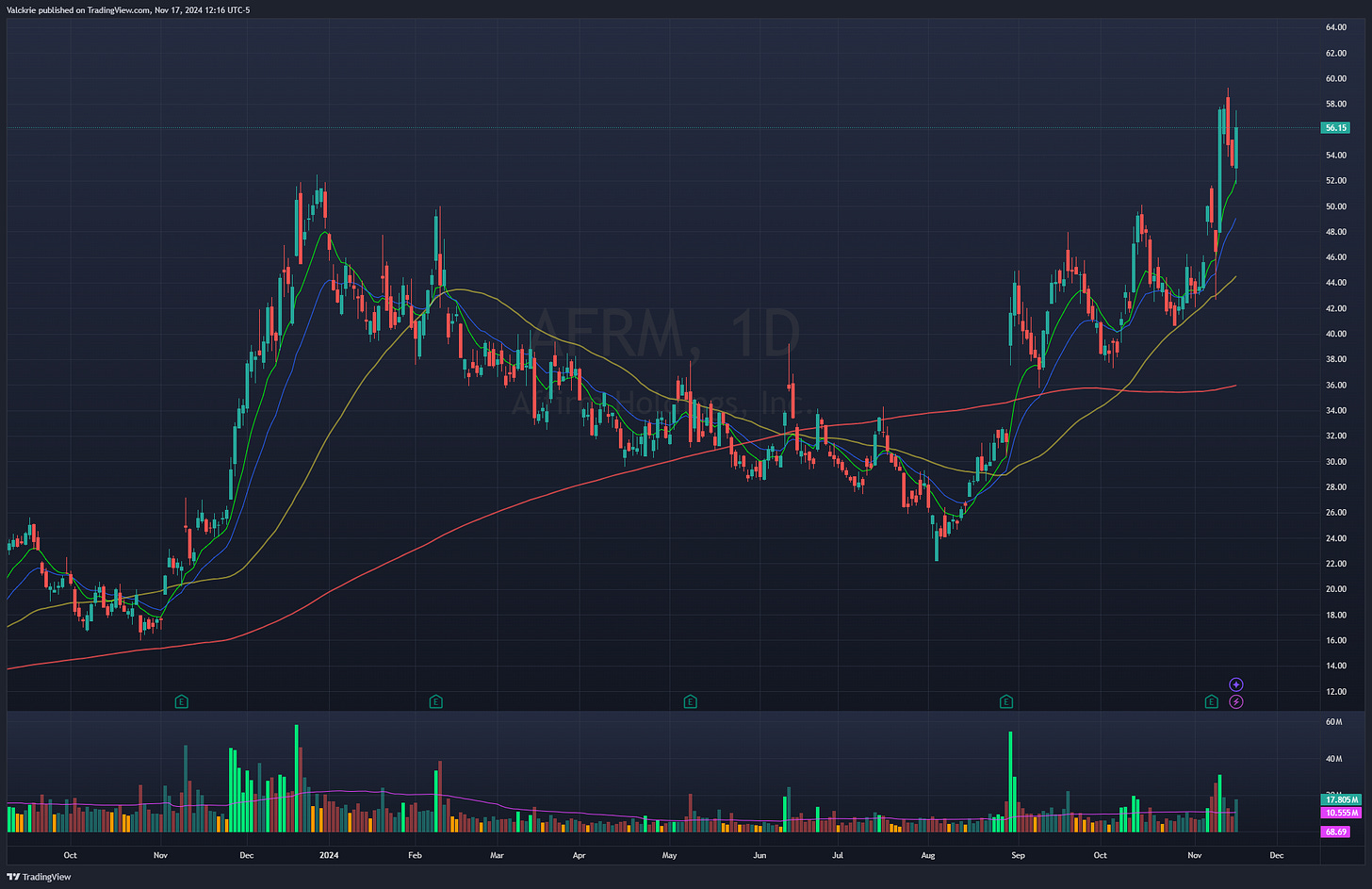Click the earnings marker below November 2023

click(182, 701)
